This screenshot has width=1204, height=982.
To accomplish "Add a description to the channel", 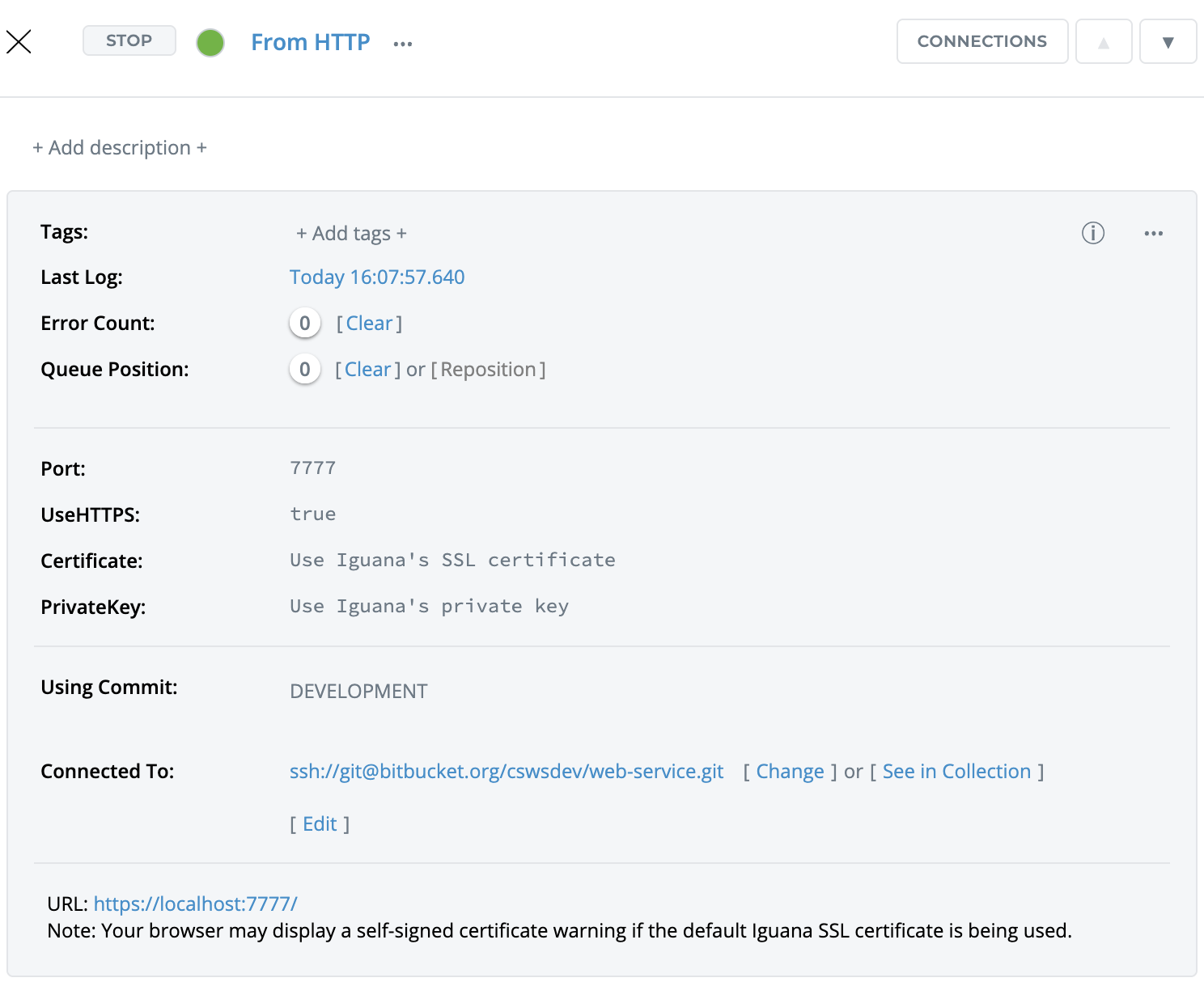I will point(120,148).
